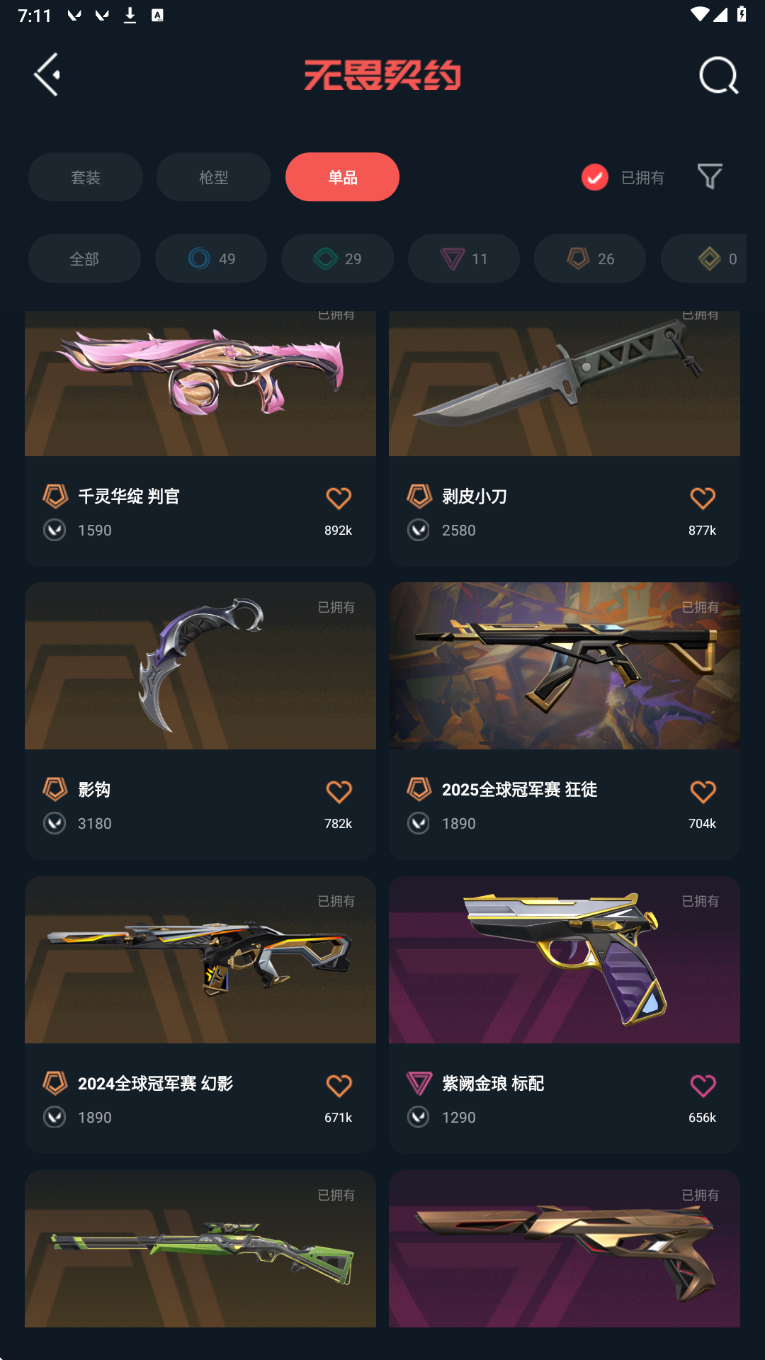The width and height of the screenshot is (765, 1360).
Task: Open the 紫阙金琅 标配 pistol image
Action: pos(564,960)
